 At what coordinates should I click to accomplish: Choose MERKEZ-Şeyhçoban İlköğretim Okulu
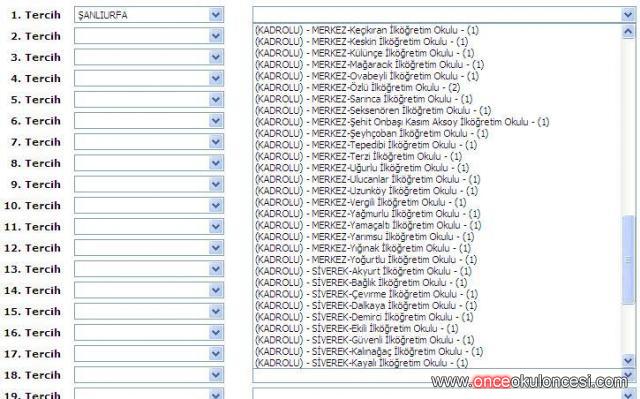pos(371,133)
